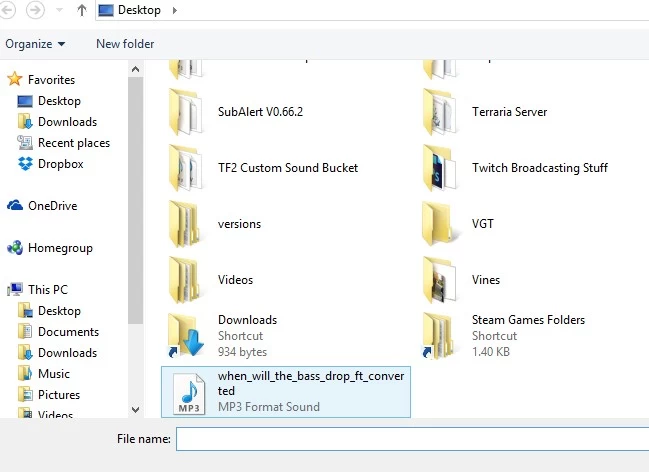The height and width of the screenshot is (472, 649).
Task: Select This PC in navigation pane
Action: click(48, 289)
